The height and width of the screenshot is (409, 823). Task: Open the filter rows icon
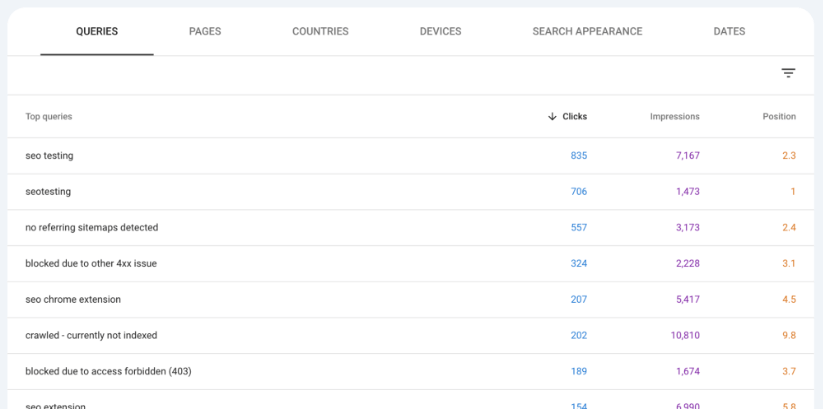(788, 73)
